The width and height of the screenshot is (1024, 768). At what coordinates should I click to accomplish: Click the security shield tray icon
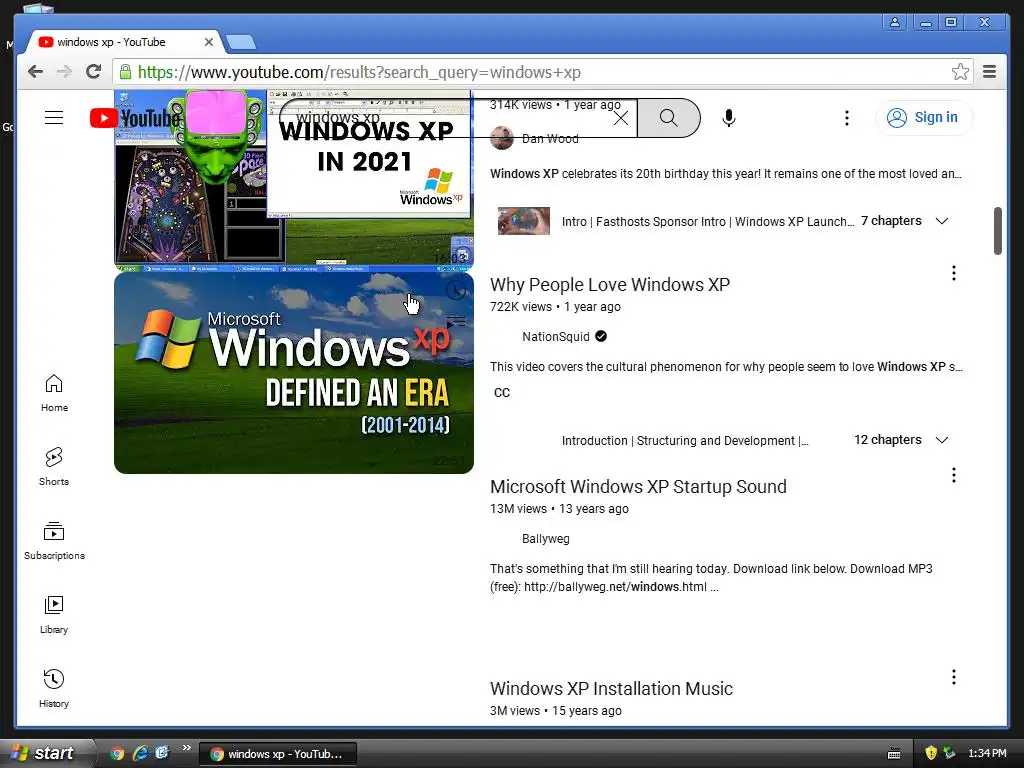click(931, 753)
